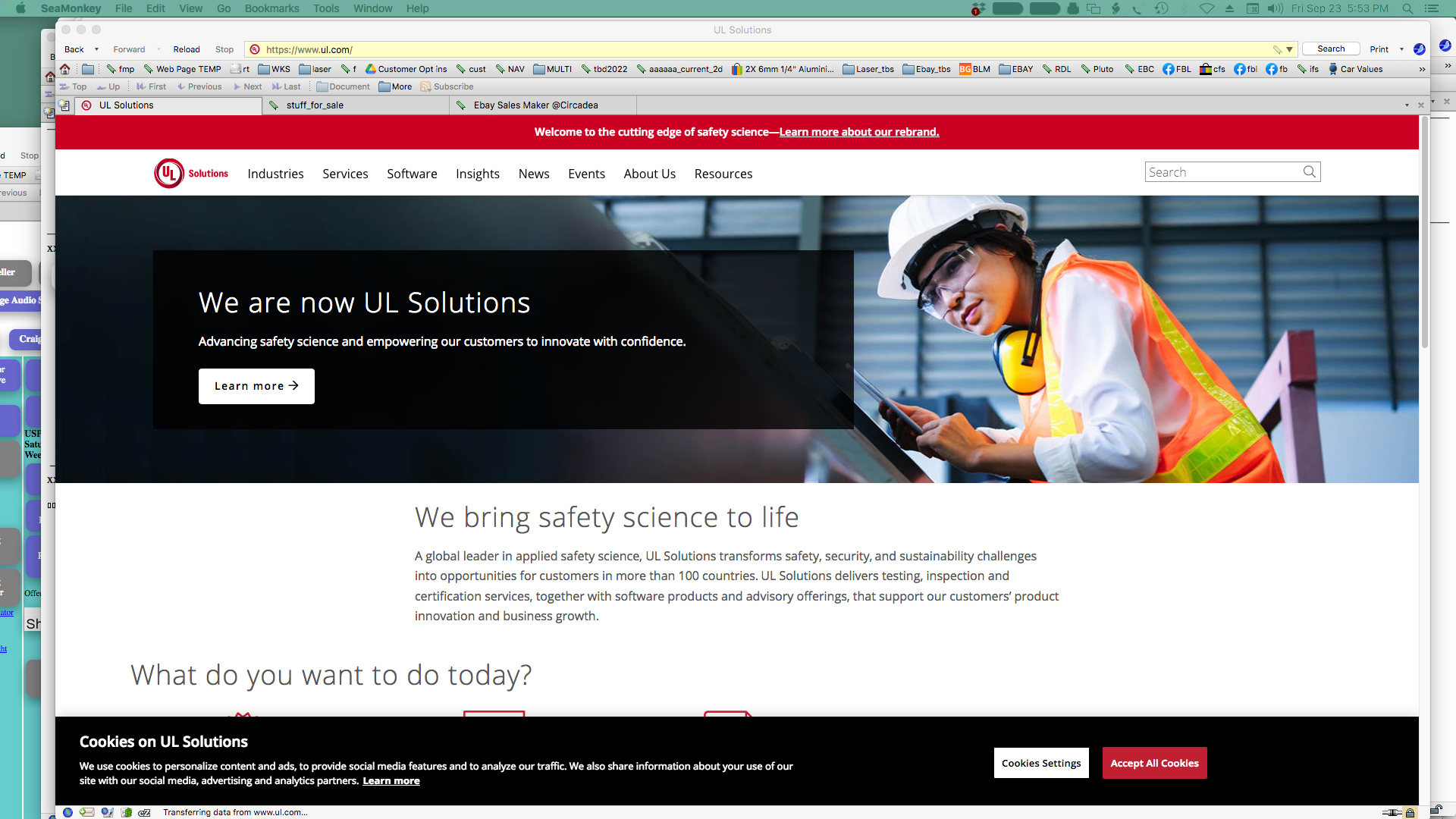Switch to the stuff_for_sale tab
This screenshot has width=1456, height=819.
[x=315, y=105]
